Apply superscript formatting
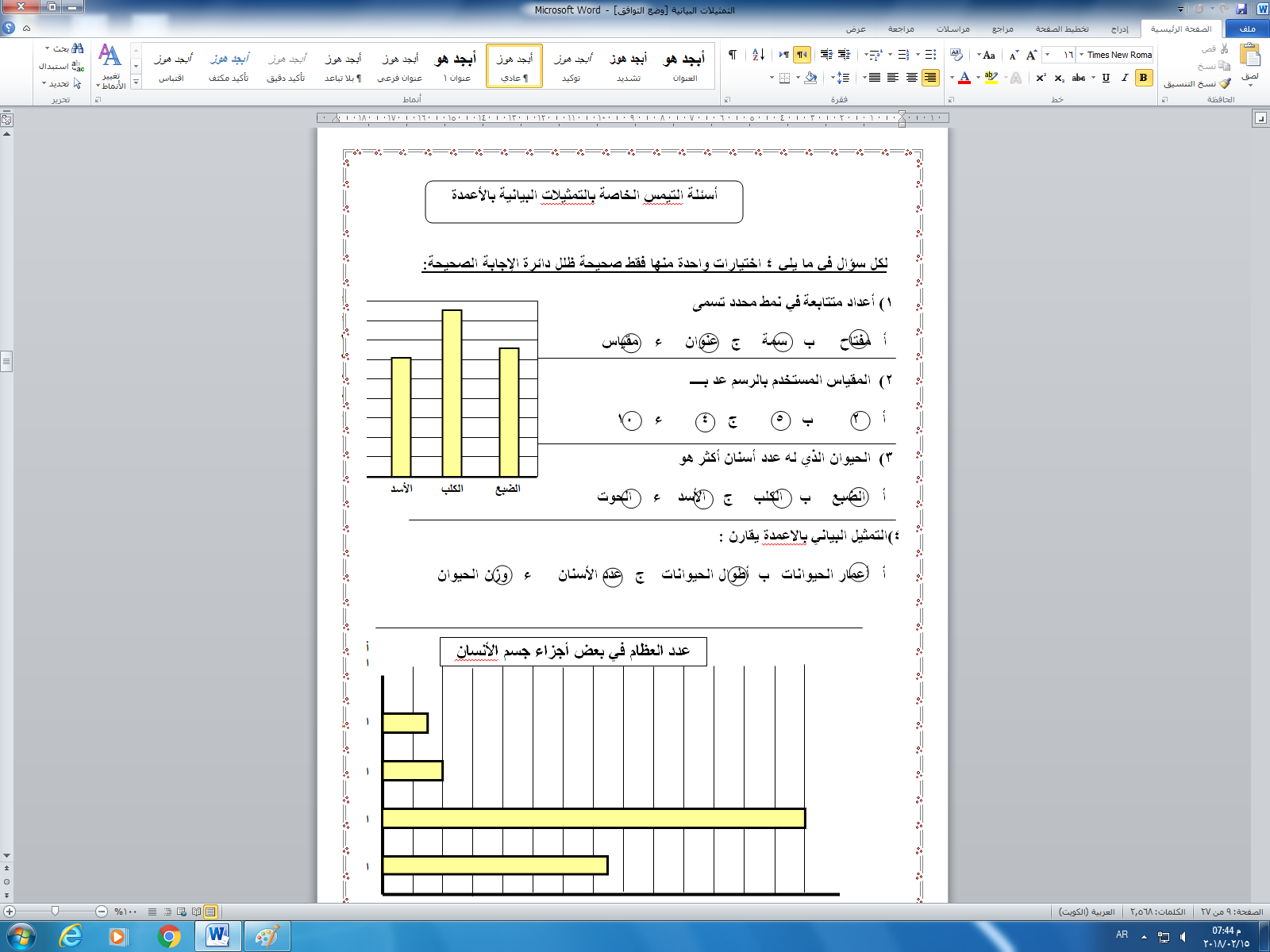 (x=1041, y=78)
